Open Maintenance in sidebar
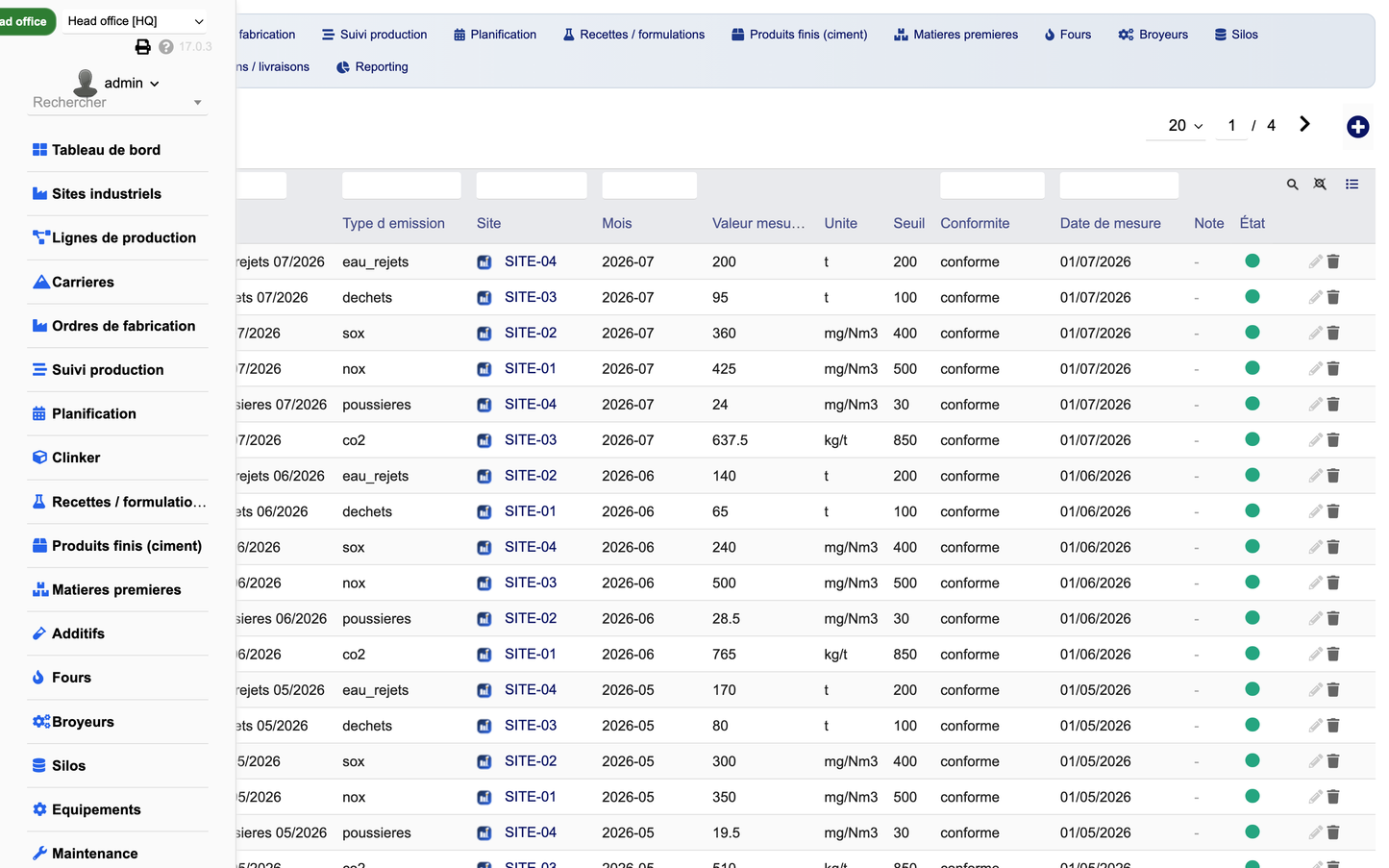The height and width of the screenshot is (868, 1389). pyautogui.click(x=94, y=854)
